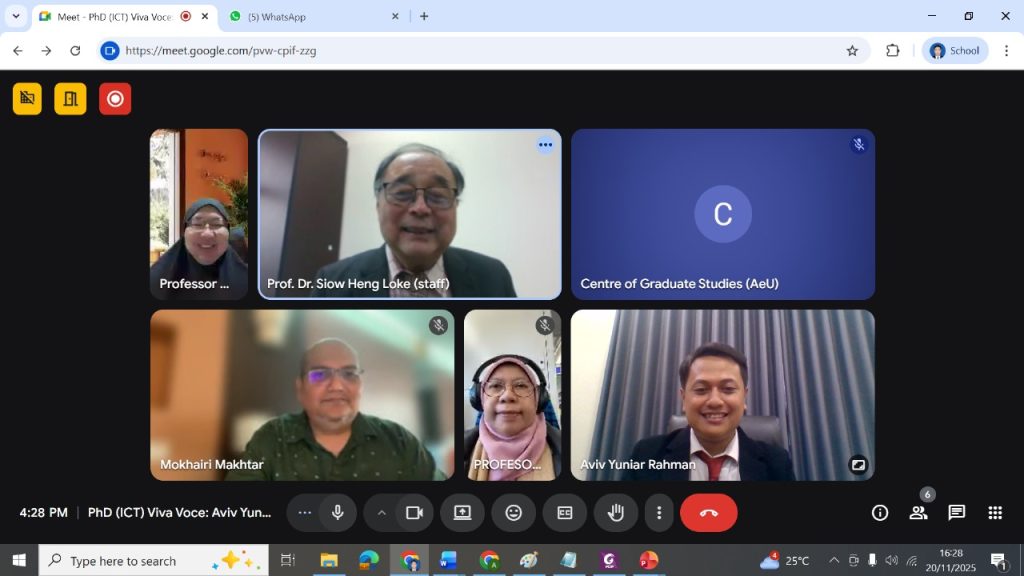Toggle the camera on or off
Image resolution: width=1024 pixels, height=576 pixels.
(x=414, y=513)
